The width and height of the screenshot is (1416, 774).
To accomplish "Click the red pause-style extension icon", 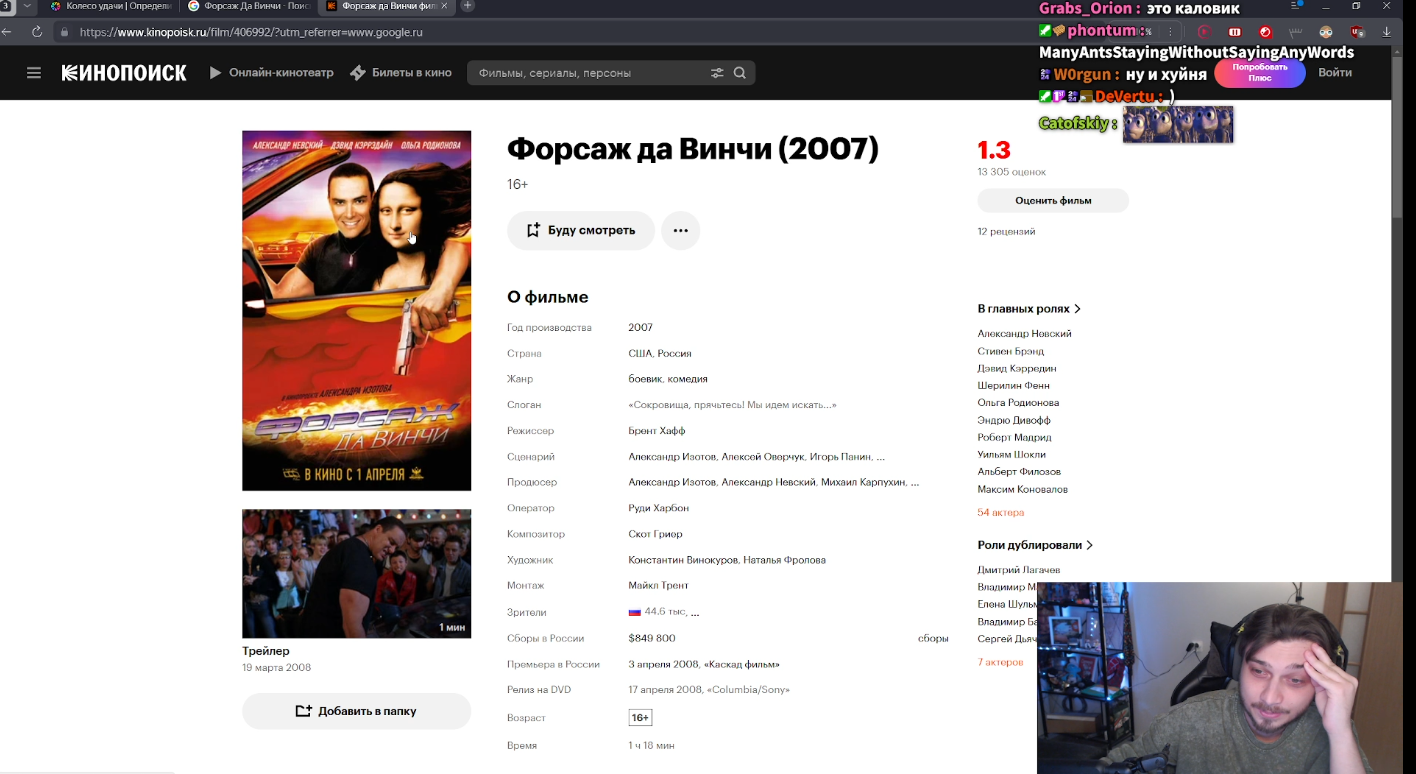I will [x=1235, y=32].
